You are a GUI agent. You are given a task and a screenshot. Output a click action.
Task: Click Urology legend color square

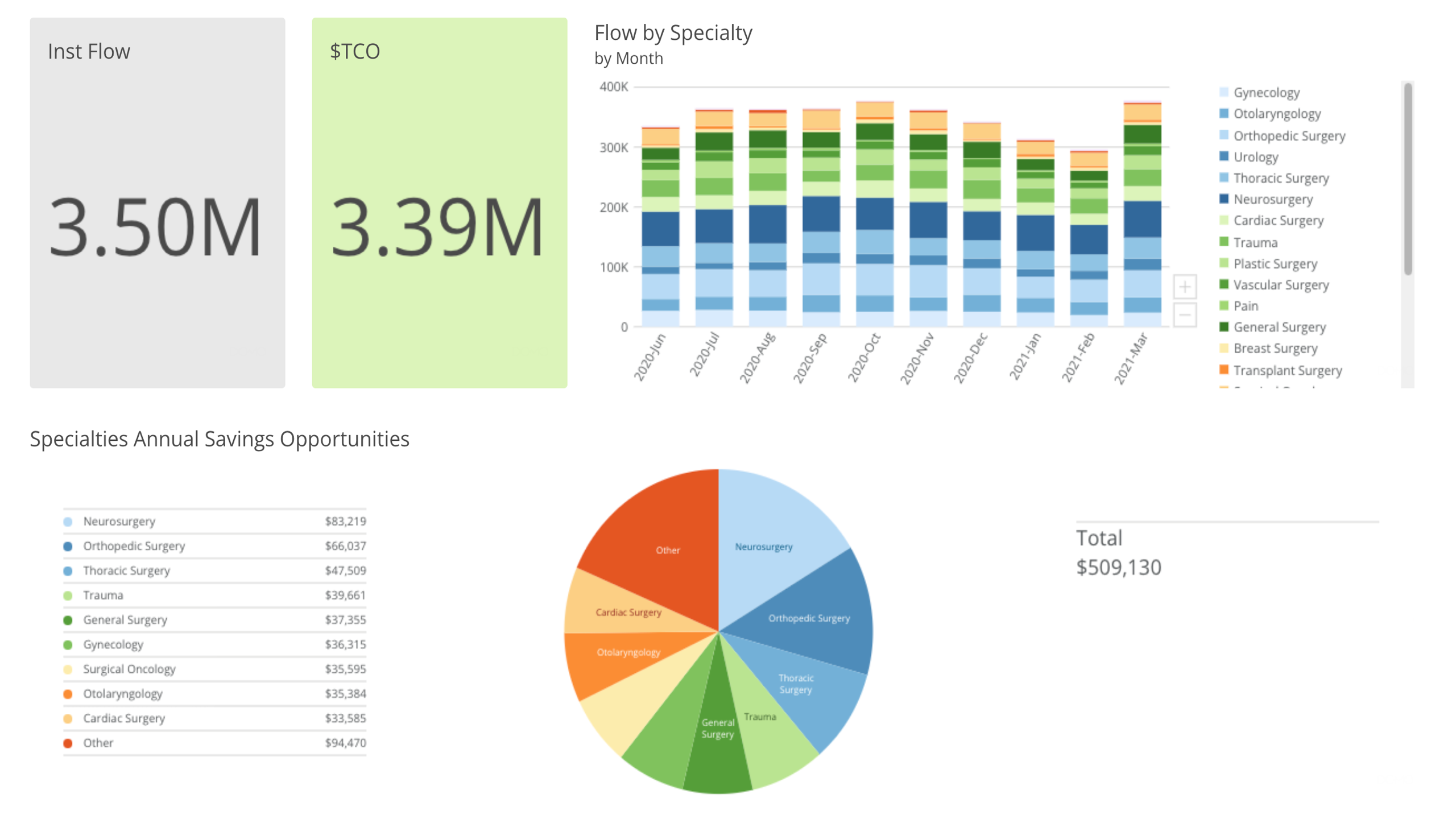tap(1224, 156)
